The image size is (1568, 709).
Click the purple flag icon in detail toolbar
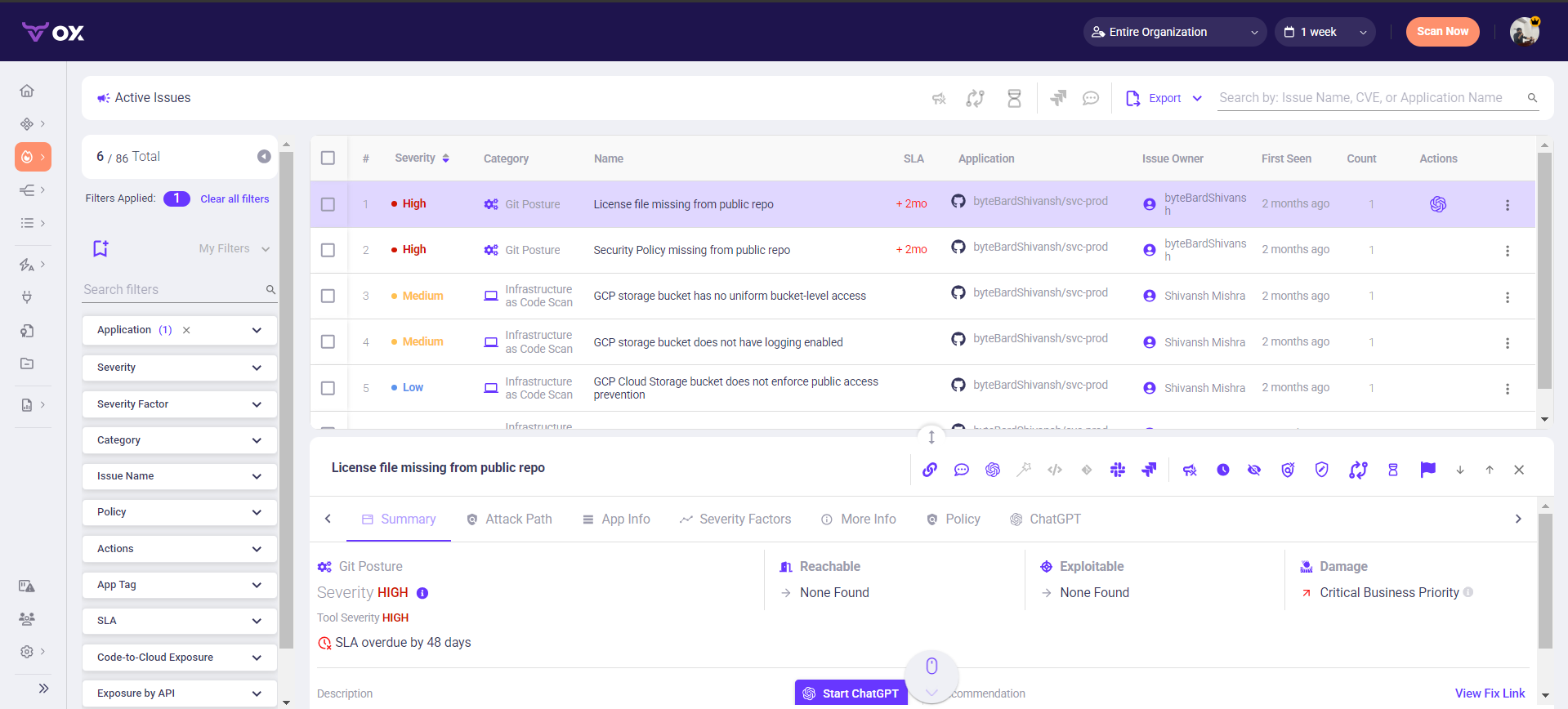[x=1427, y=470]
